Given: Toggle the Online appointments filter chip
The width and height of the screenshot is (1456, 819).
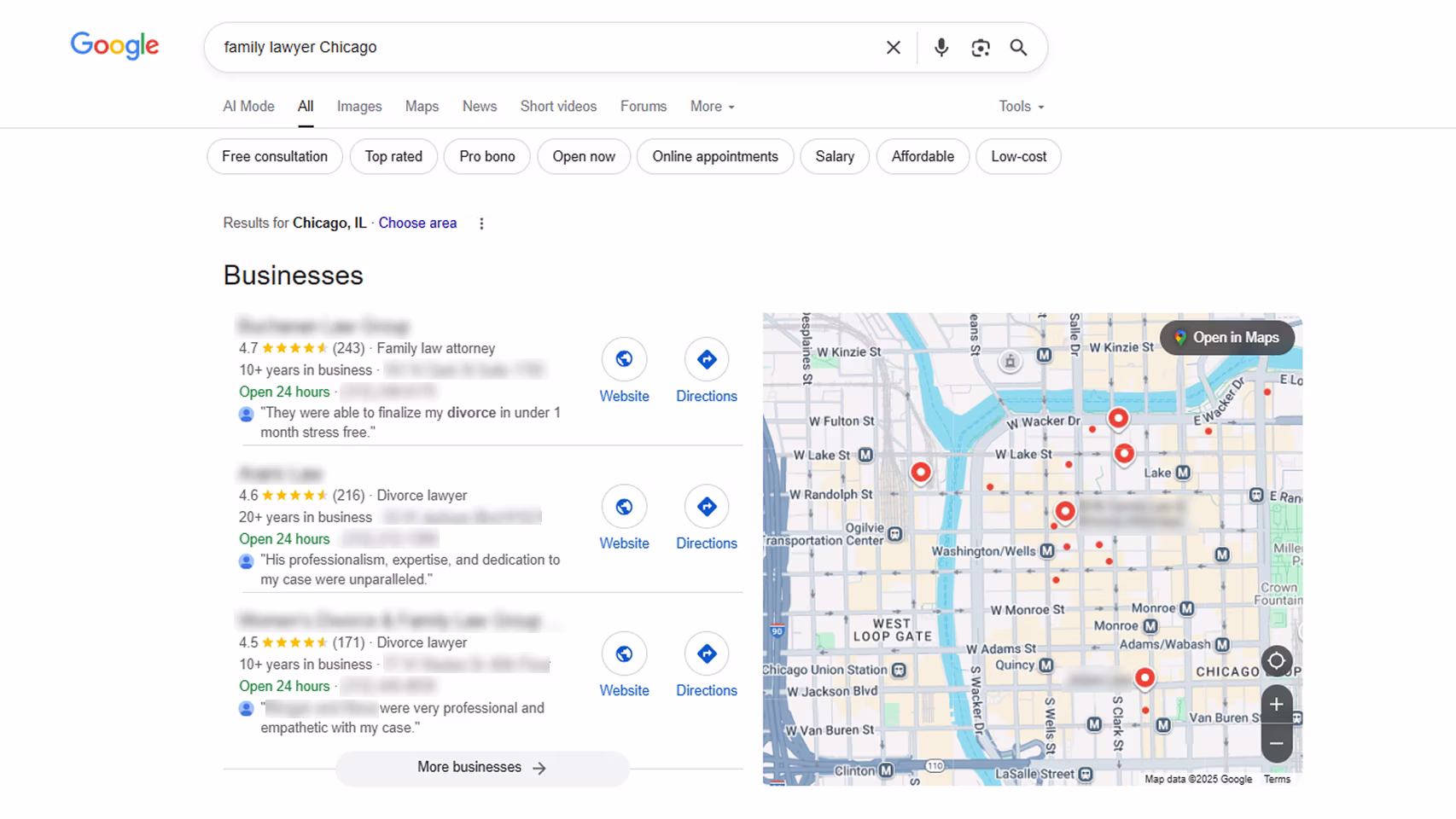Looking at the screenshot, I should coord(715,156).
